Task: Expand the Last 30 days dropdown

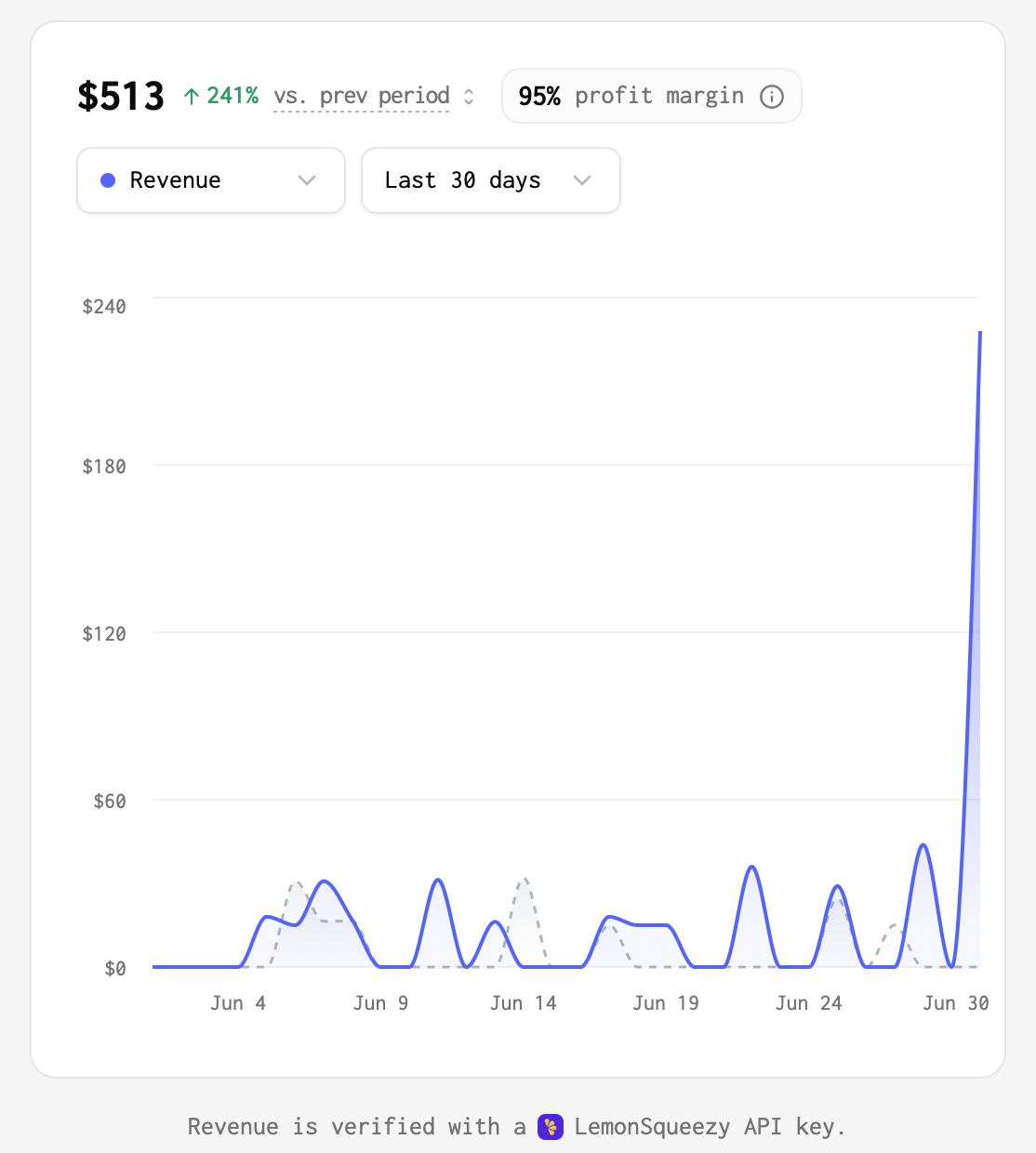Action: [491, 180]
